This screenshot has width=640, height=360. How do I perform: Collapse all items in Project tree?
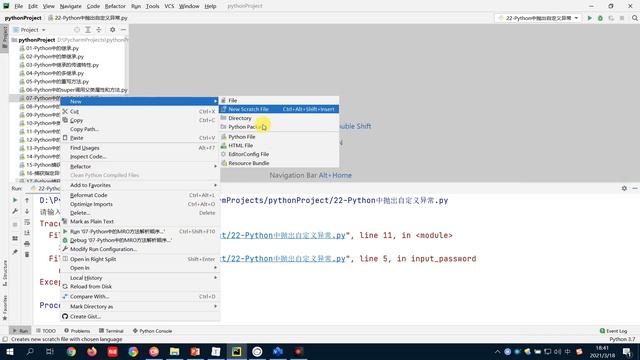[x=99, y=30]
